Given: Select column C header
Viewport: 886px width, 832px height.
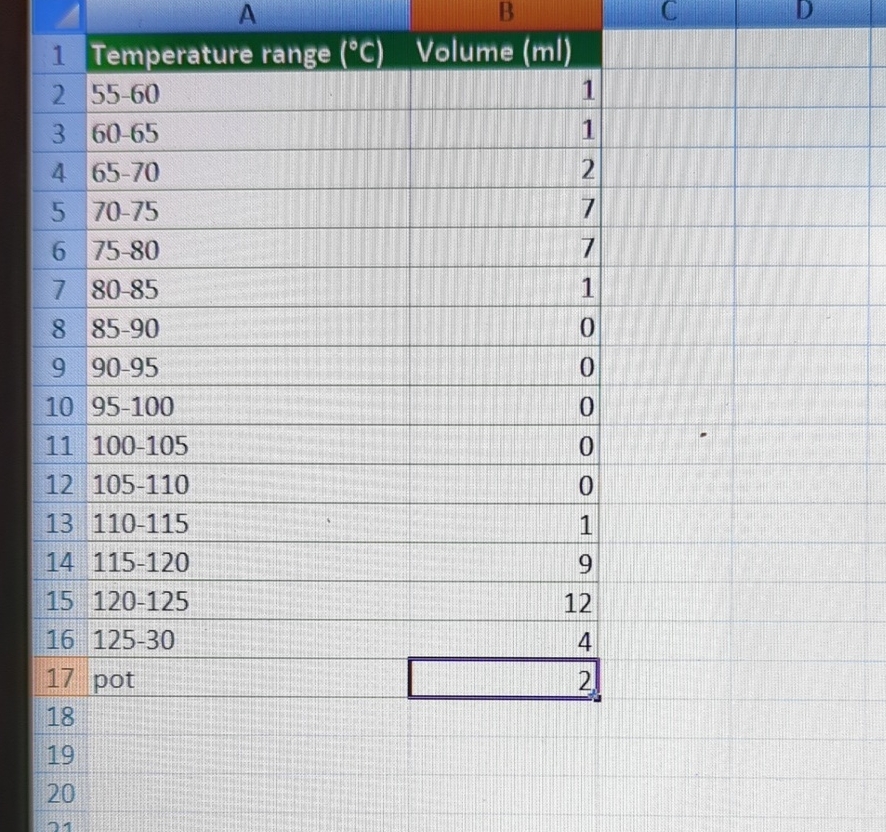Looking at the screenshot, I should [668, 13].
